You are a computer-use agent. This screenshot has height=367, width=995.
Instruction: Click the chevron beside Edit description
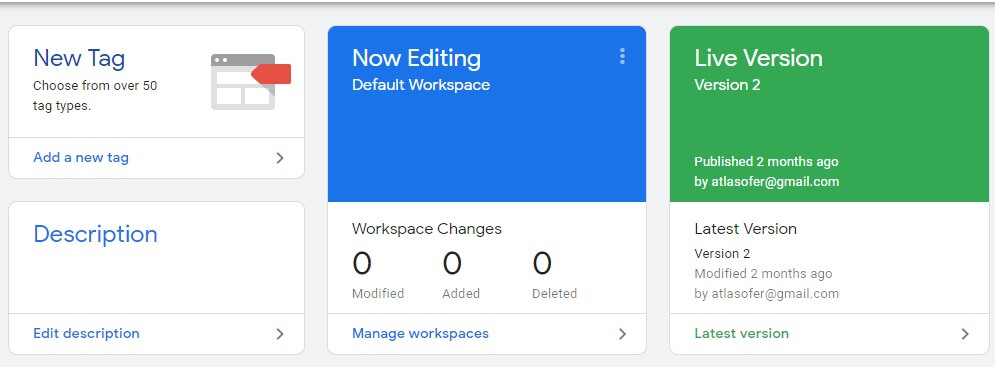click(x=280, y=334)
